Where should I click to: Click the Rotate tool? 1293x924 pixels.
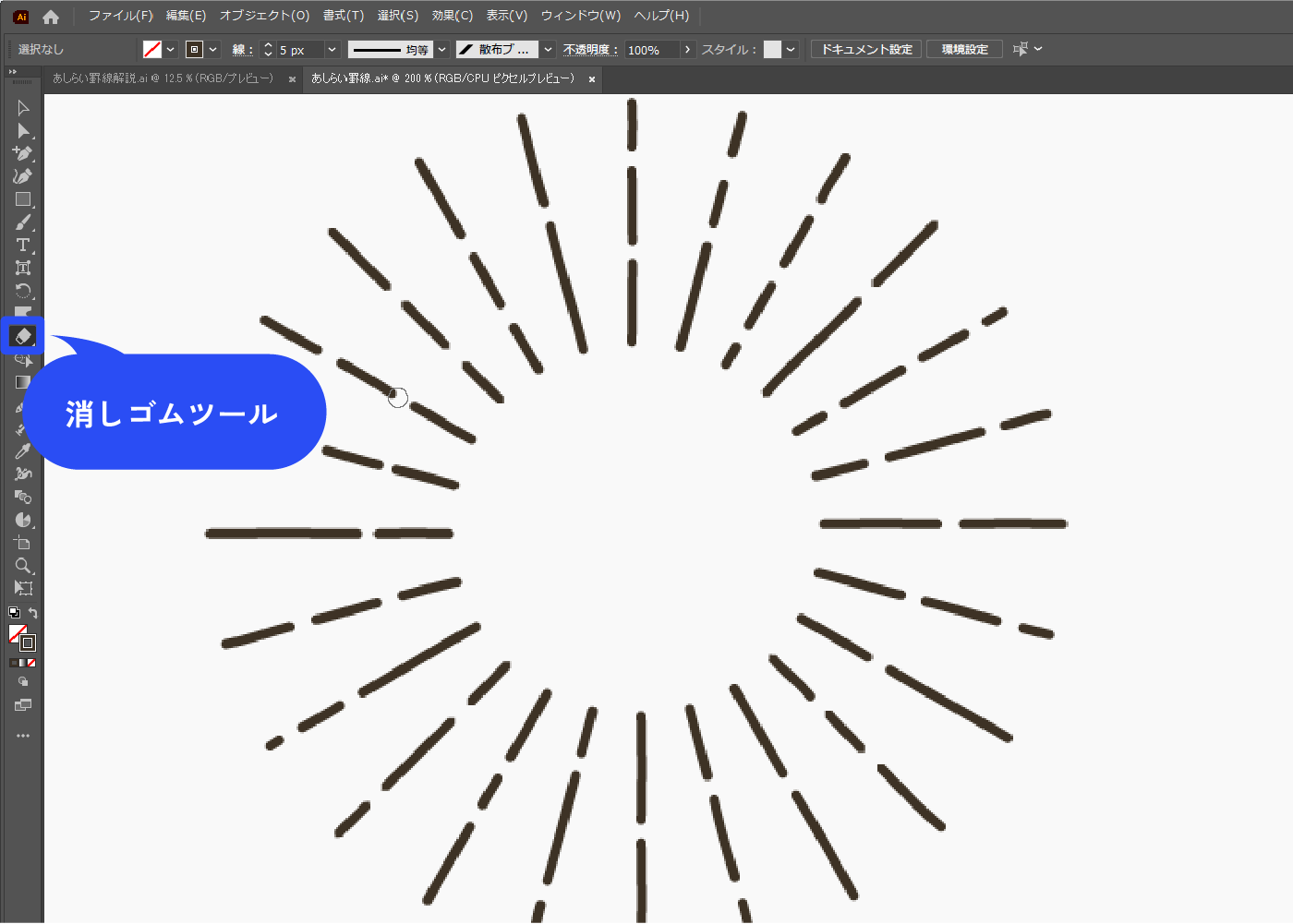[23, 291]
